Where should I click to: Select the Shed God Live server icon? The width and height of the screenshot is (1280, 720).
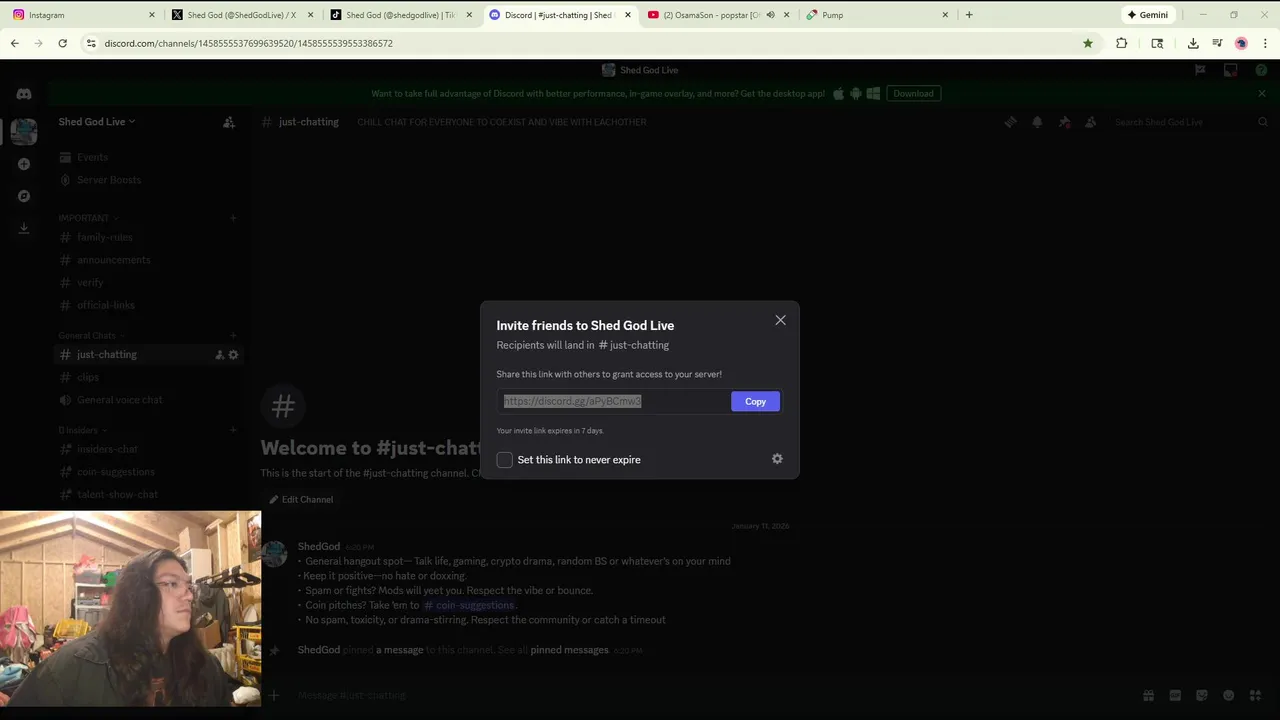(24, 131)
